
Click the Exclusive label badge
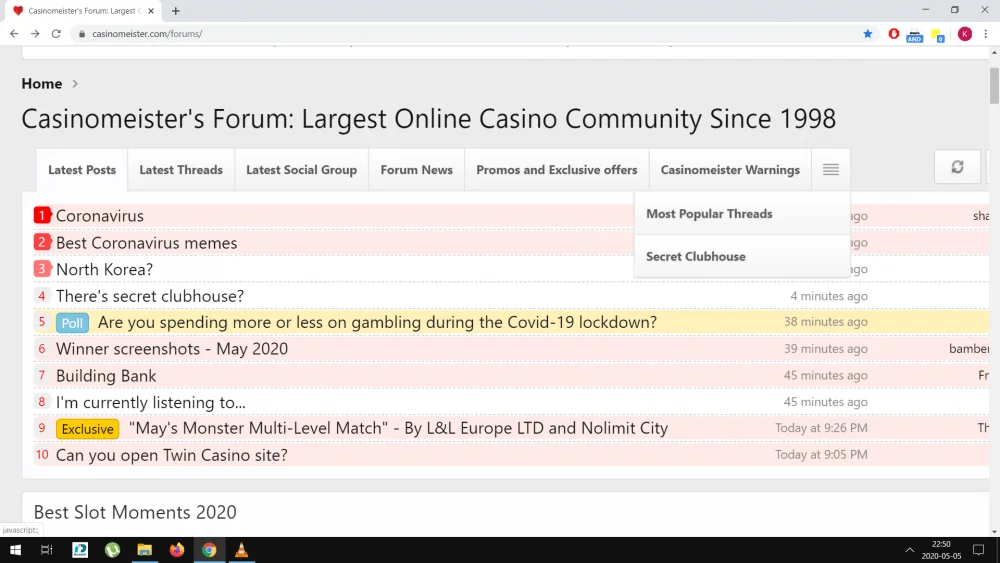[87, 429]
